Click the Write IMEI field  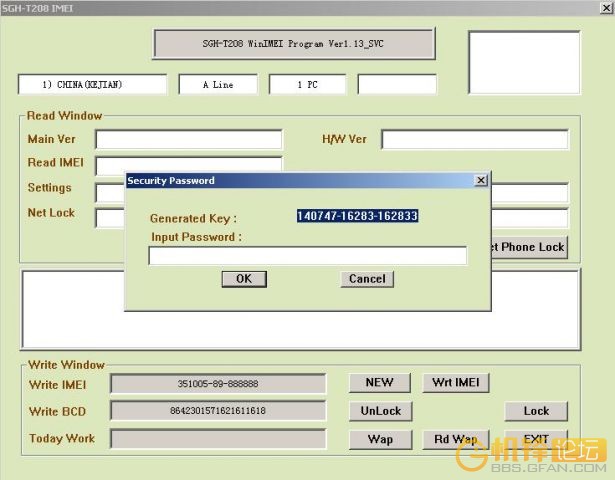coord(218,384)
